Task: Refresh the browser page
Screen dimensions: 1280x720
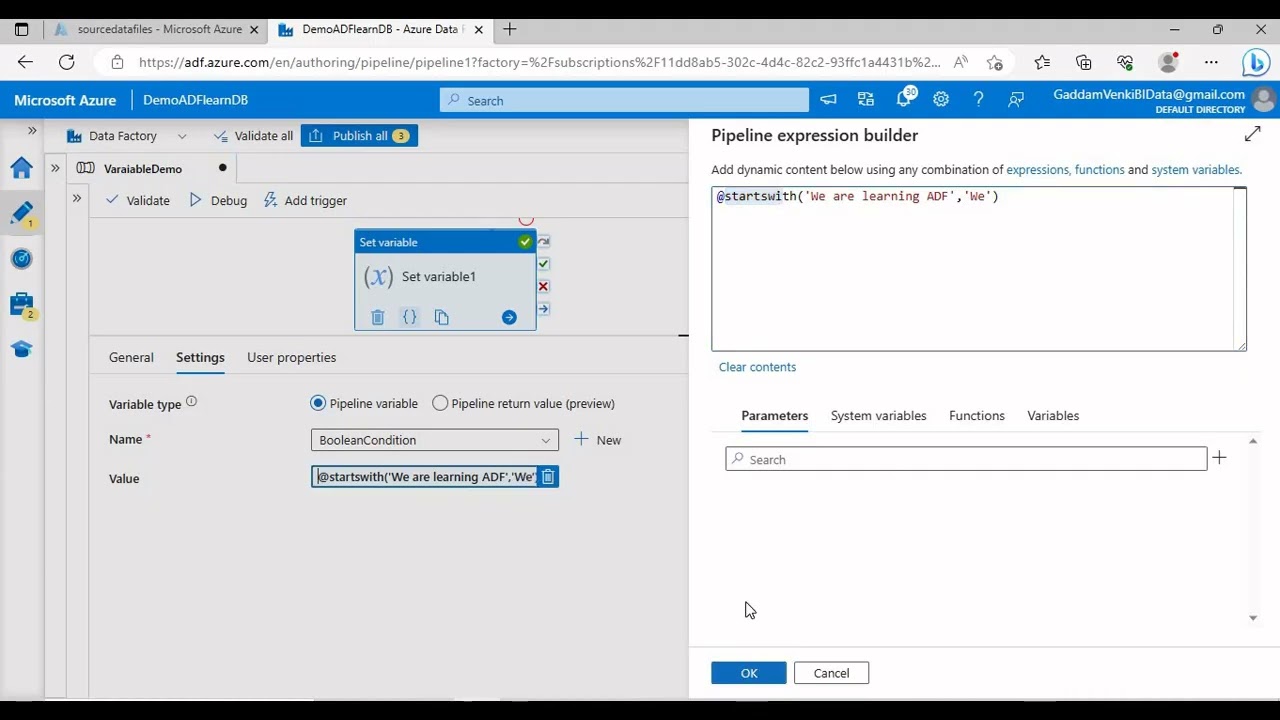Action: pyautogui.click(x=66, y=62)
